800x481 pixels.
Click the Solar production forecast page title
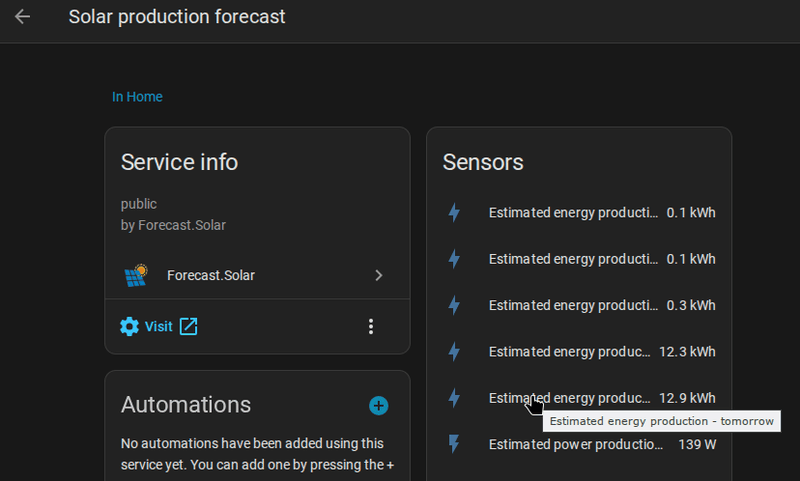coord(177,17)
